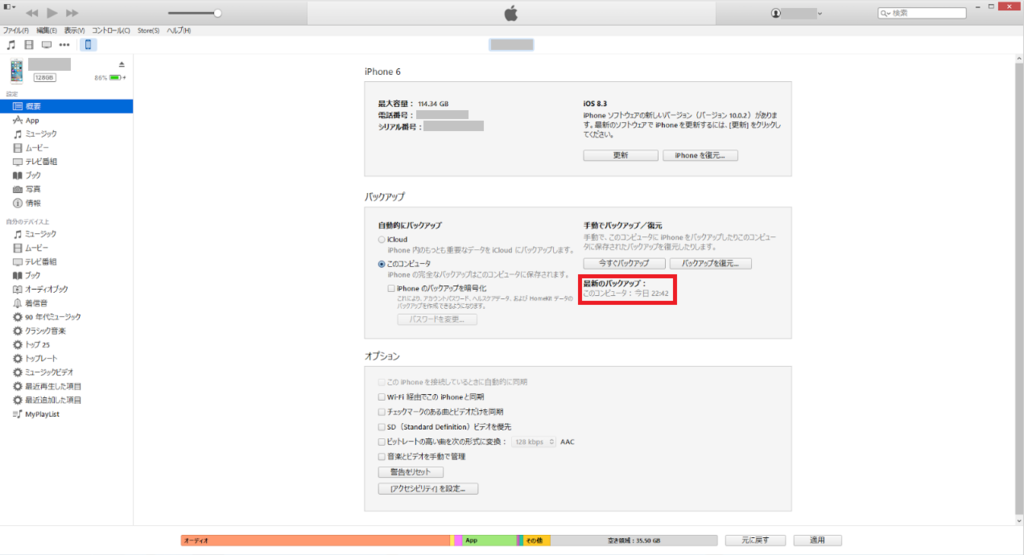Select the iCloud backup radio button
Image resolution: width=1024 pixels, height=555 pixels.
(381, 240)
